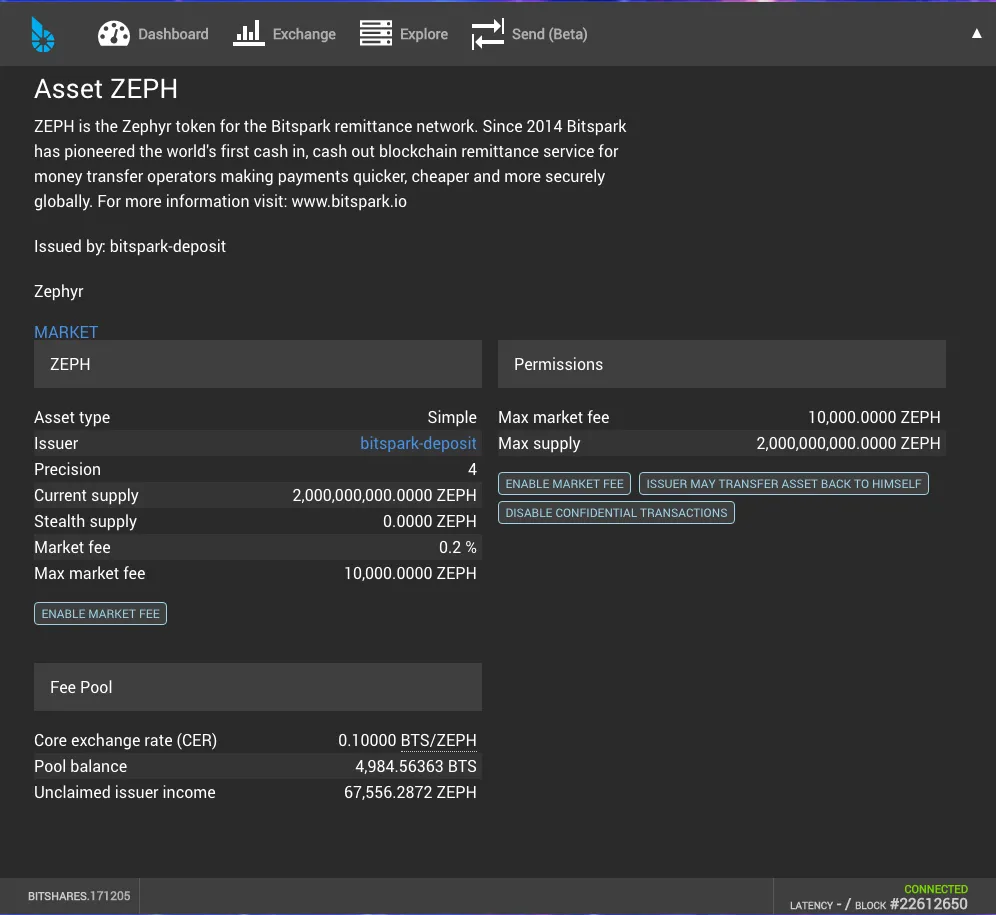Open the Dashboard gauge icon
This screenshot has height=915, width=996.
pyautogui.click(x=114, y=34)
